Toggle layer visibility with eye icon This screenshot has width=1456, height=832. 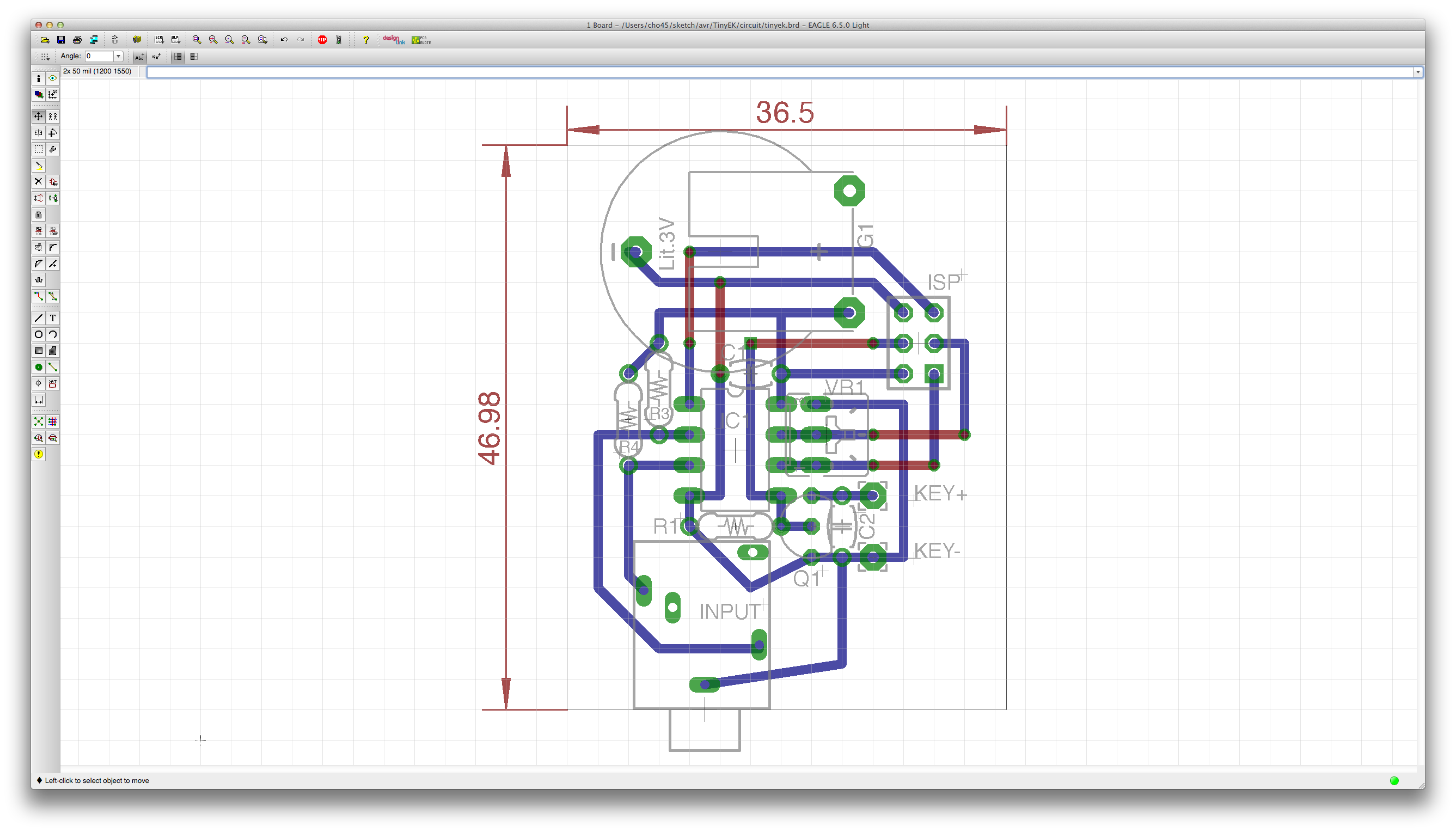coord(53,78)
